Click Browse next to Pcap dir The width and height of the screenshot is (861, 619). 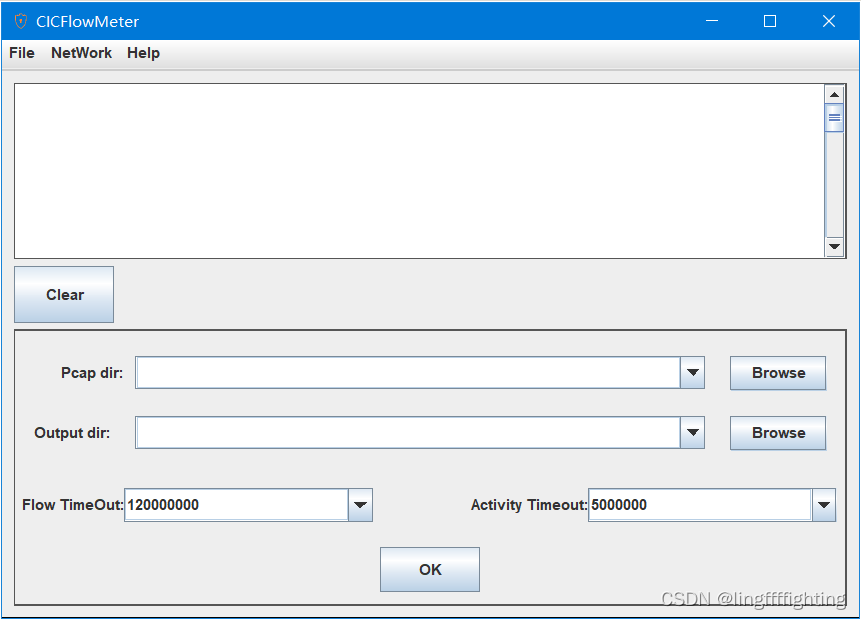point(777,372)
